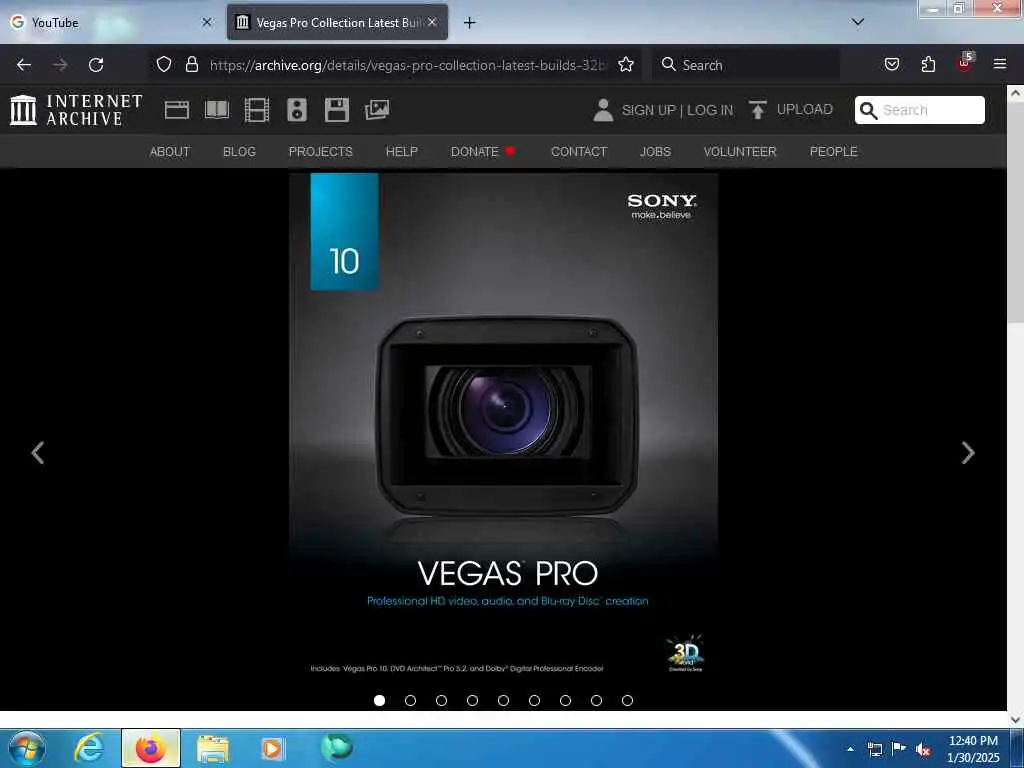The image size is (1024, 768).
Task: Click the Internet Archive logo
Action: (x=76, y=110)
